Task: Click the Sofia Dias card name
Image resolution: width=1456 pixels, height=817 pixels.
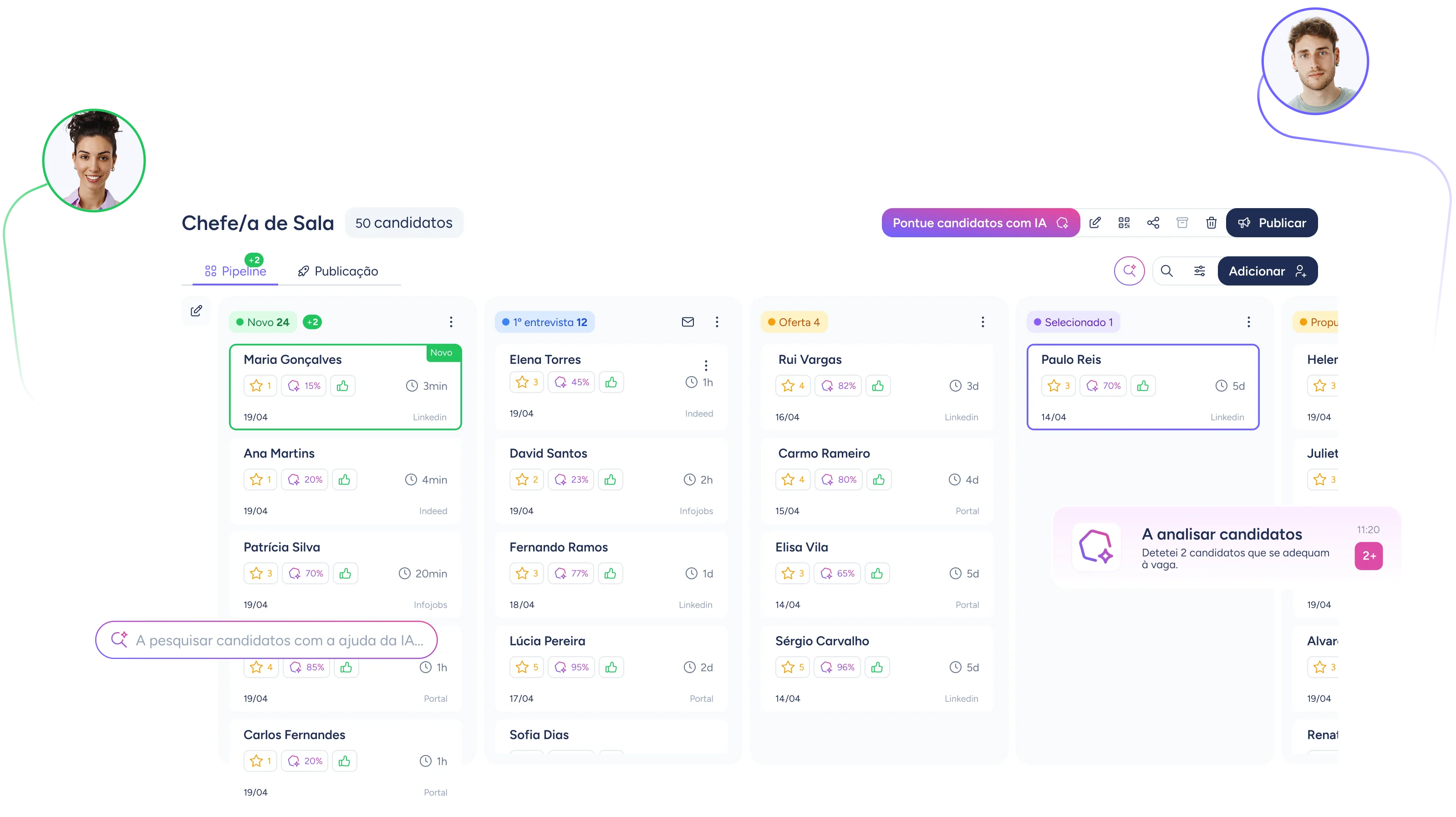Action: [x=539, y=735]
